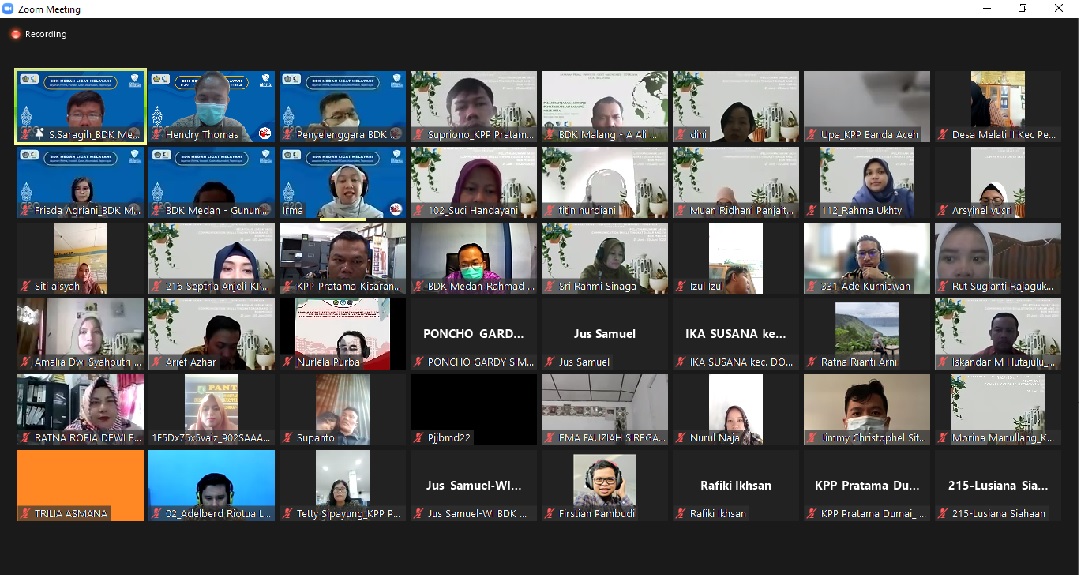The width and height of the screenshot is (1079, 575).
Task: Click muted mic icon beside 102_Suci Handayani
Action: [x=418, y=210]
